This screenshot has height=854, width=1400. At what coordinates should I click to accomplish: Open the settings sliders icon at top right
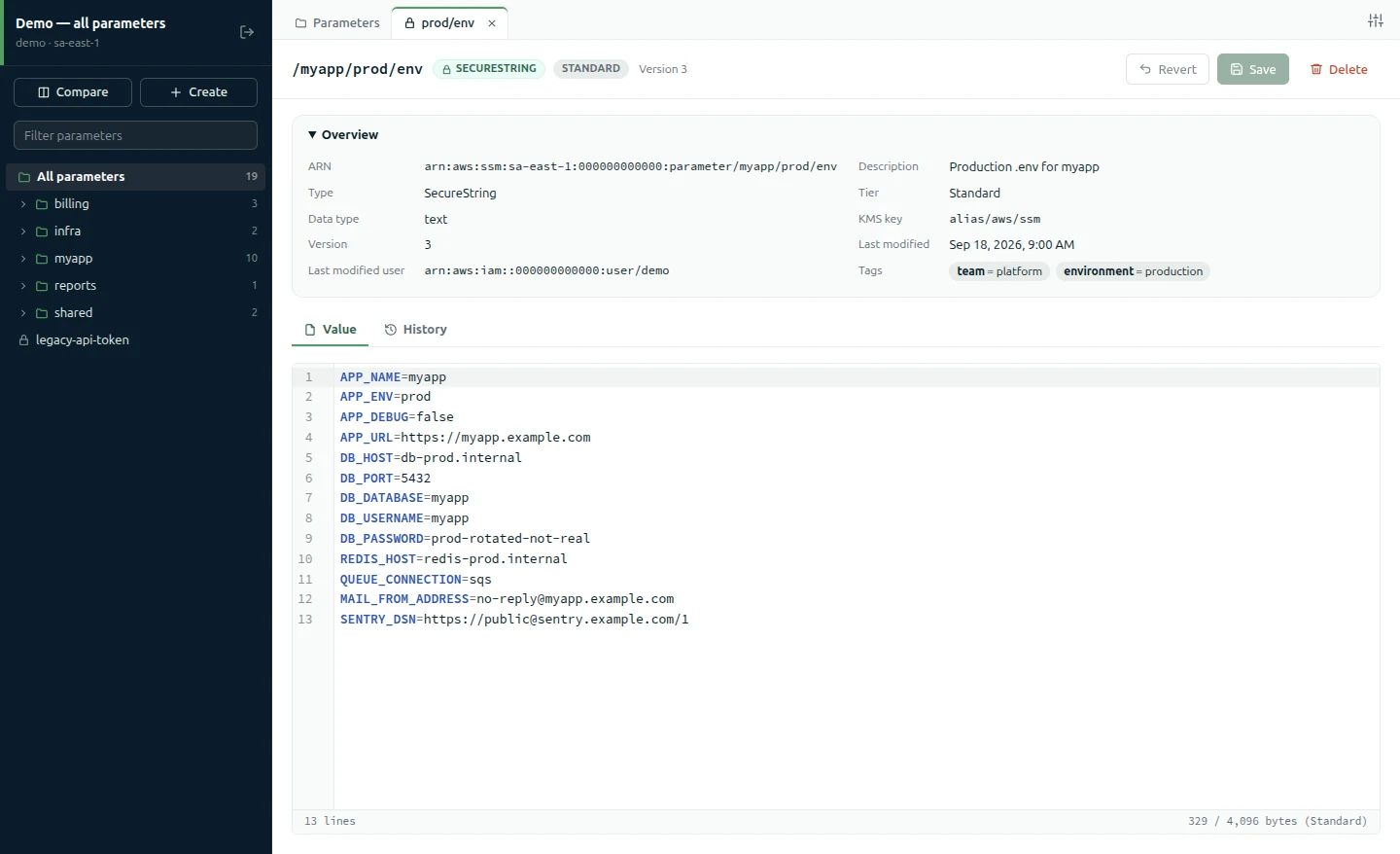(1375, 20)
